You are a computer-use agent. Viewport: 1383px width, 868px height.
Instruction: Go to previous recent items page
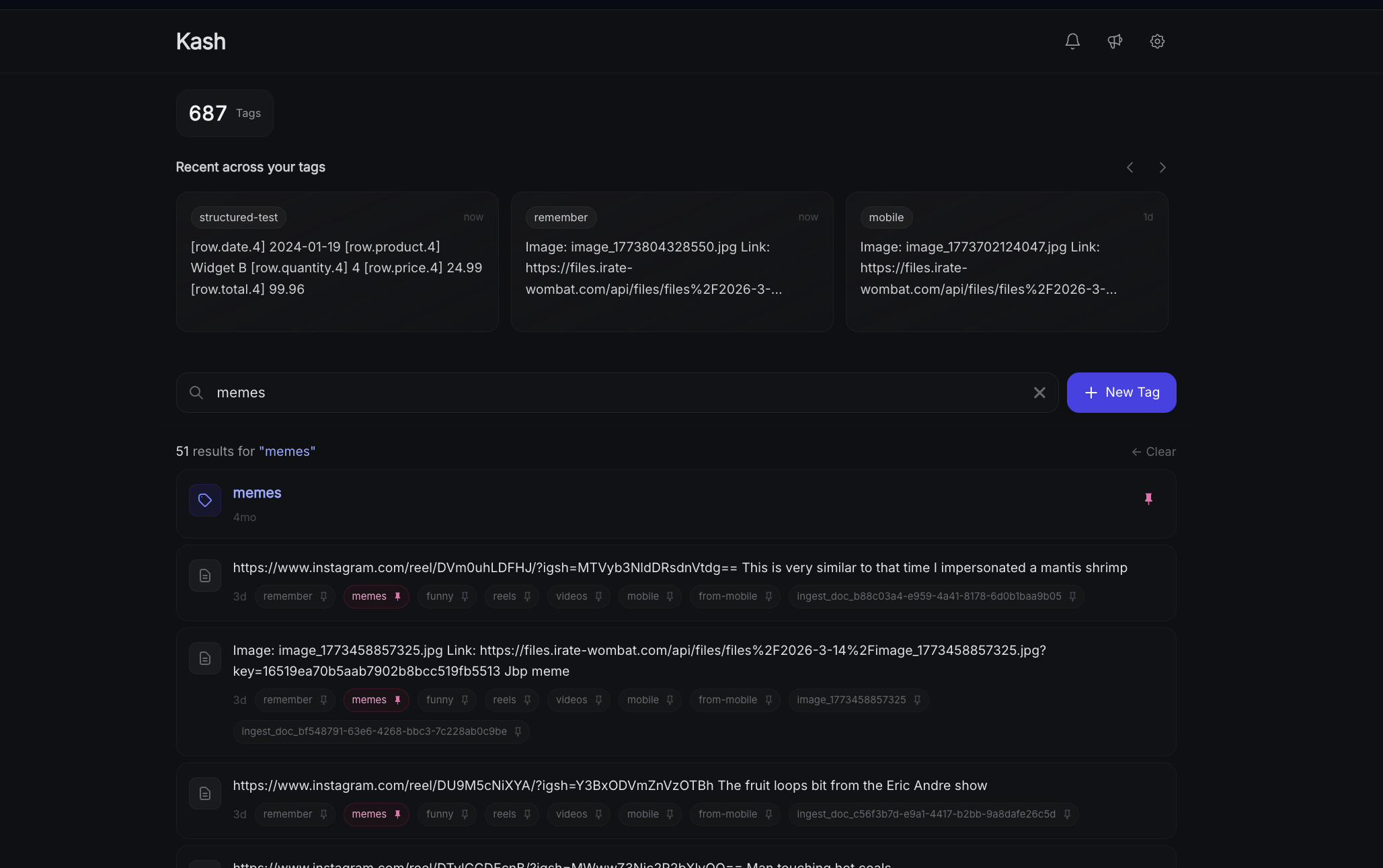pos(1130,167)
